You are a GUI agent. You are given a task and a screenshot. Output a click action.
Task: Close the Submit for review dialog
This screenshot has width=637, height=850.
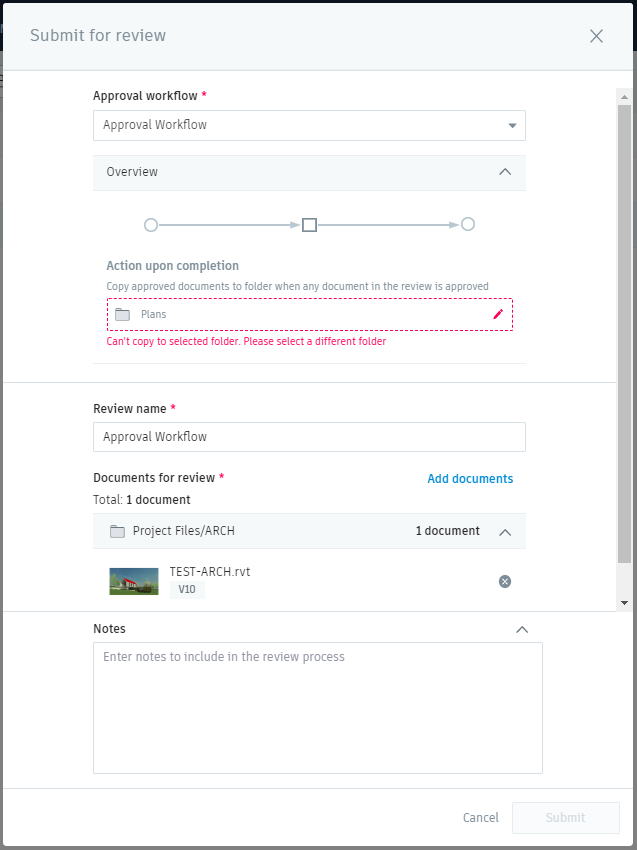[596, 36]
